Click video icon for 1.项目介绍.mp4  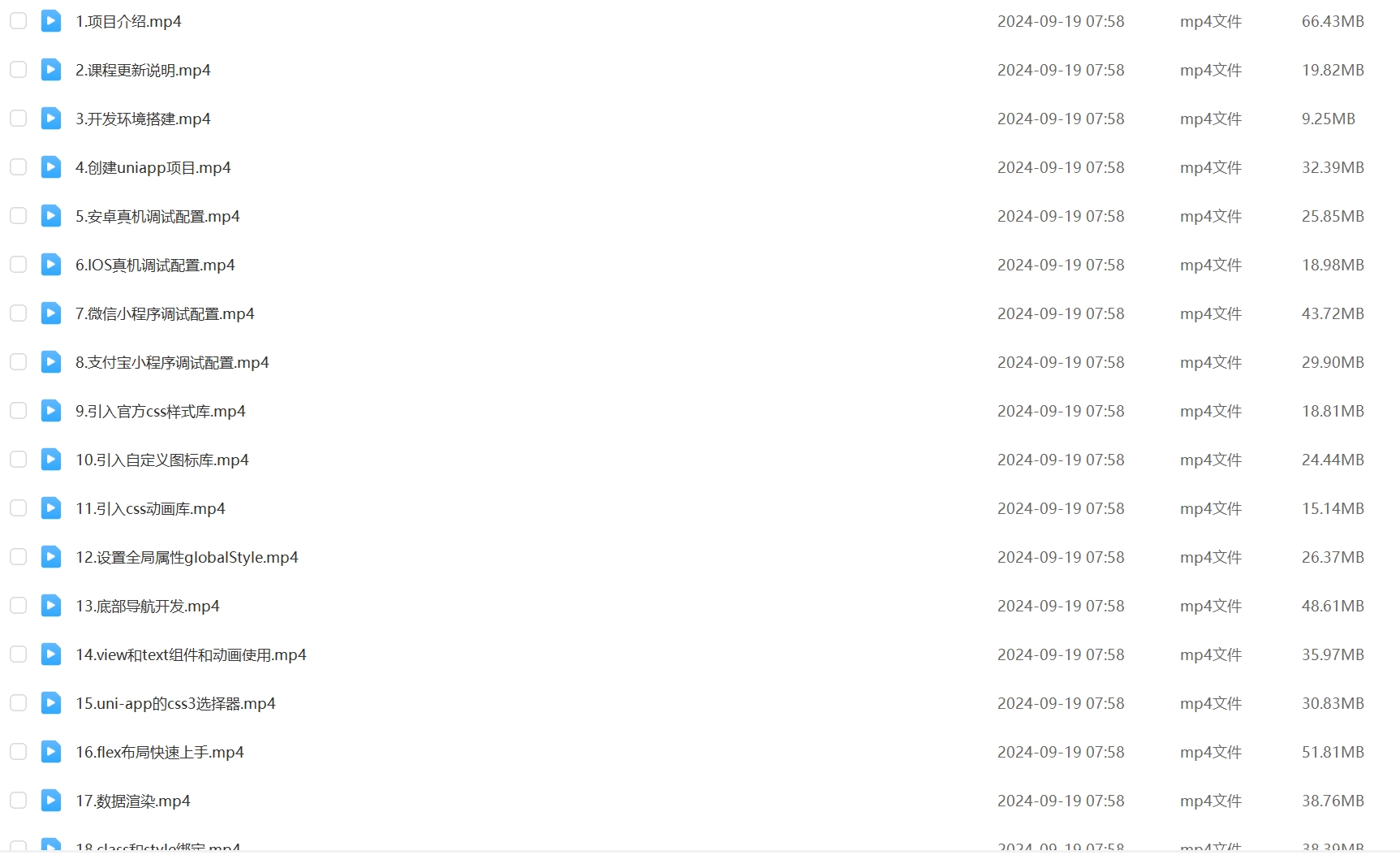pos(51,21)
